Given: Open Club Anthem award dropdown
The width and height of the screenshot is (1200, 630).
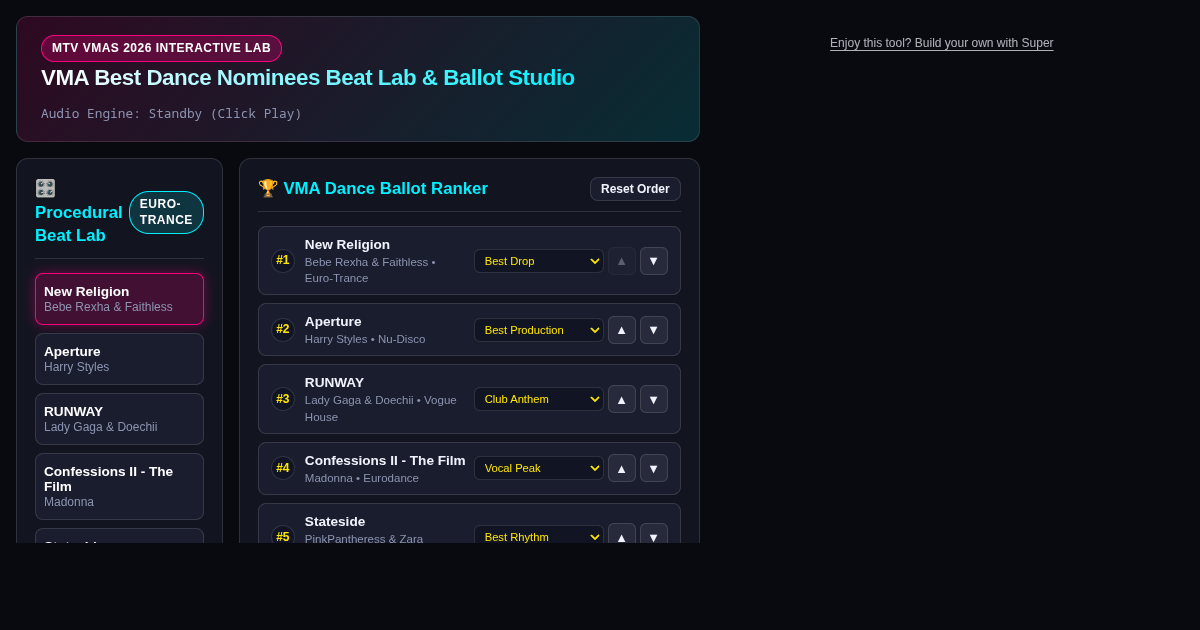Looking at the screenshot, I should 539,399.
